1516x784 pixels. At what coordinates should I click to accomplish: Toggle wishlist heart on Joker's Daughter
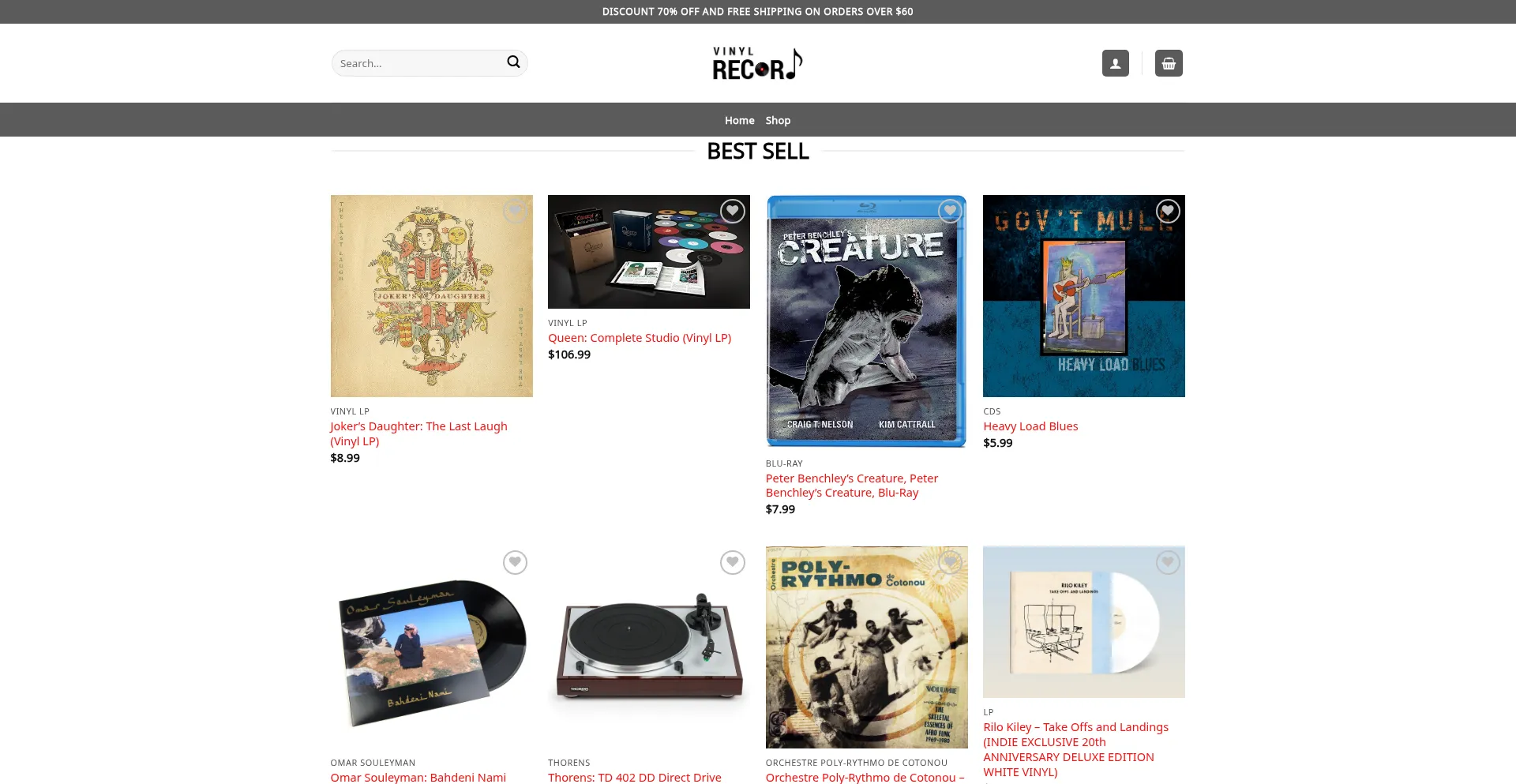click(x=515, y=211)
